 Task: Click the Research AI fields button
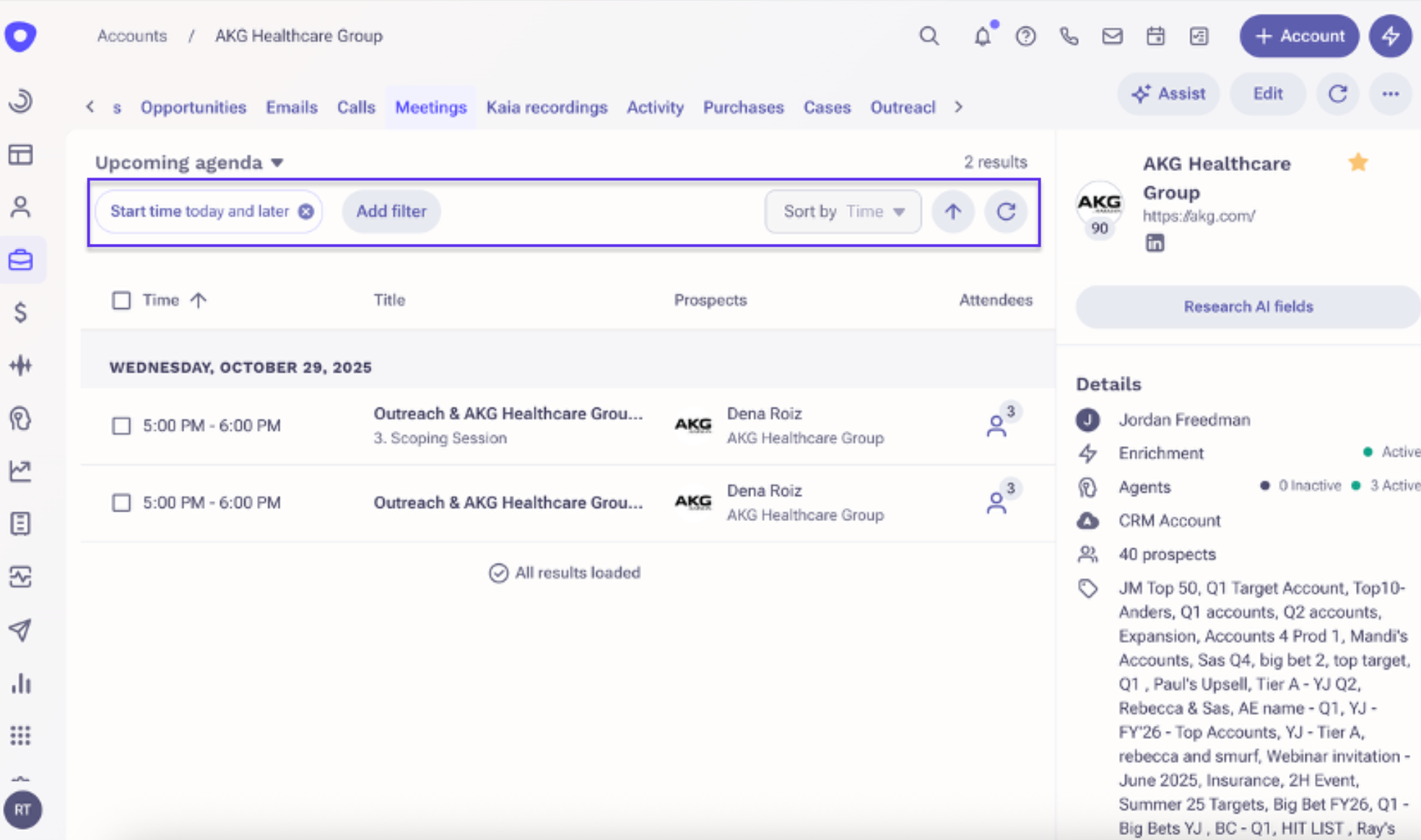pyautogui.click(x=1248, y=306)
